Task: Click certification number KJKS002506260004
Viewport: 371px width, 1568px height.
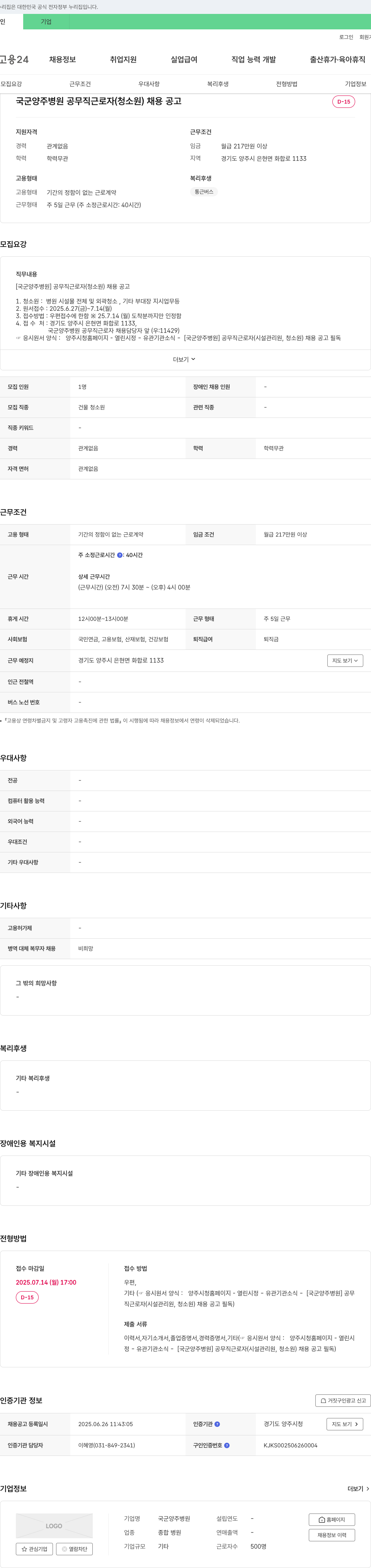Action: [x=290, y=1445]
